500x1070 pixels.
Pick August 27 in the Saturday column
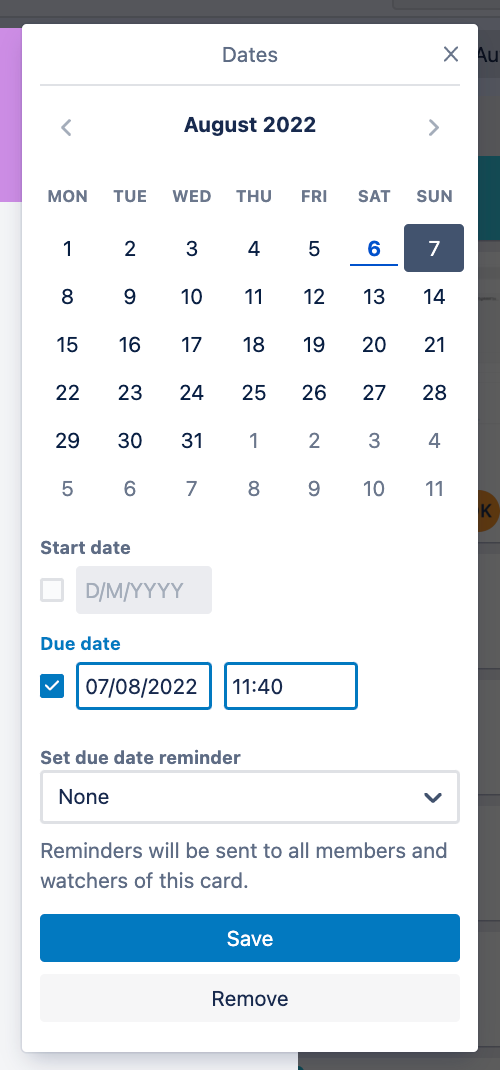point(374,392)
